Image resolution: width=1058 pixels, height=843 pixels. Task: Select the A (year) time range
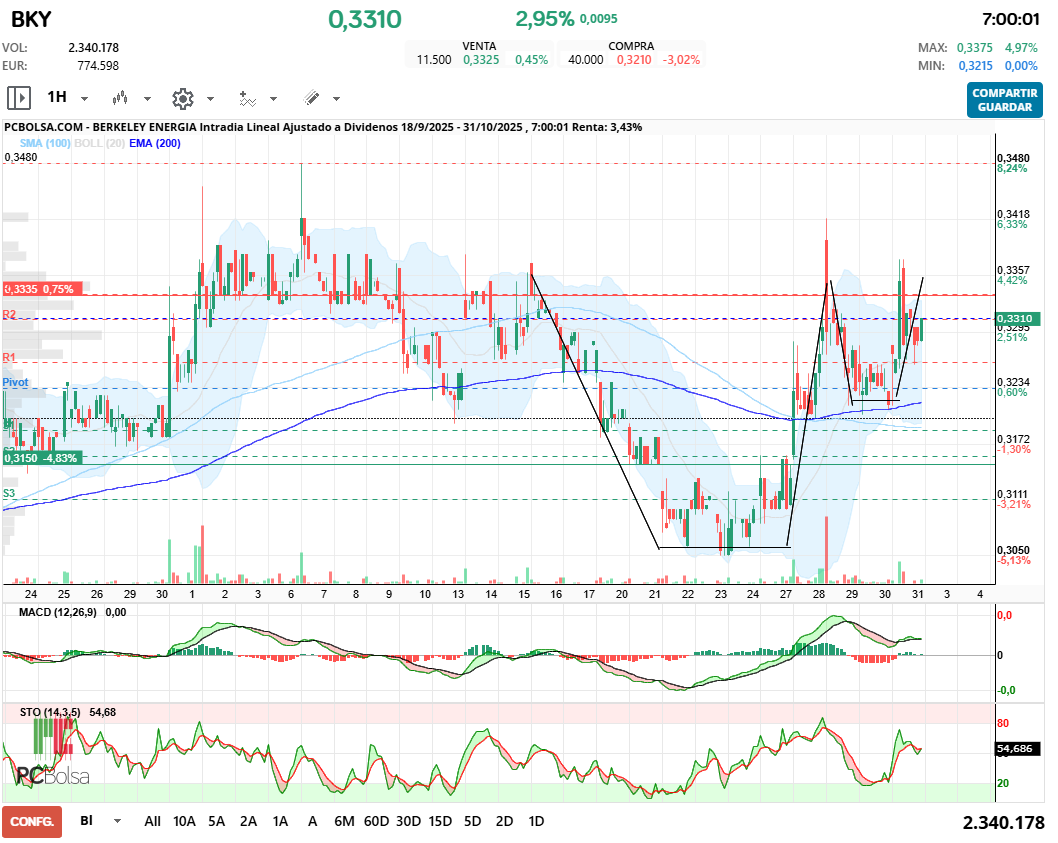(312, 821)
